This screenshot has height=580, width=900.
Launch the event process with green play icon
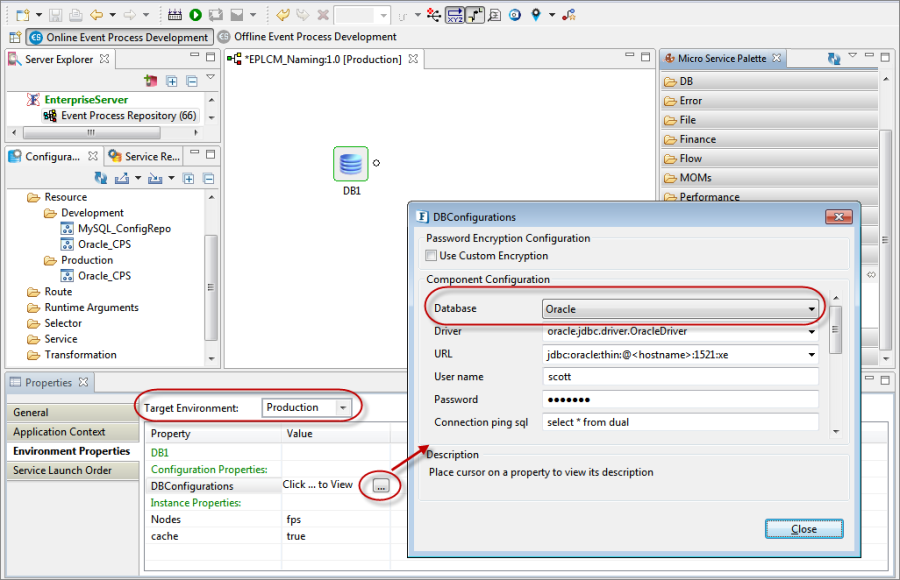(x=195, y=15)
